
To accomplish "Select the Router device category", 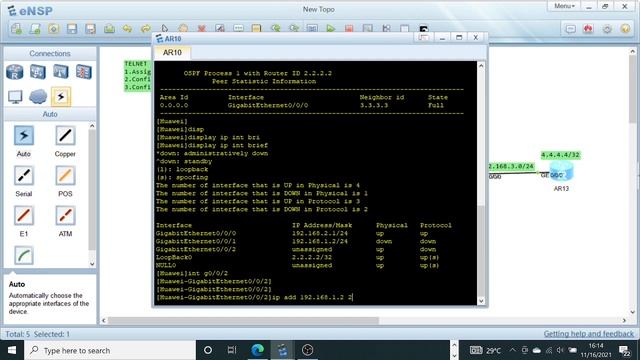I will 15,72.
